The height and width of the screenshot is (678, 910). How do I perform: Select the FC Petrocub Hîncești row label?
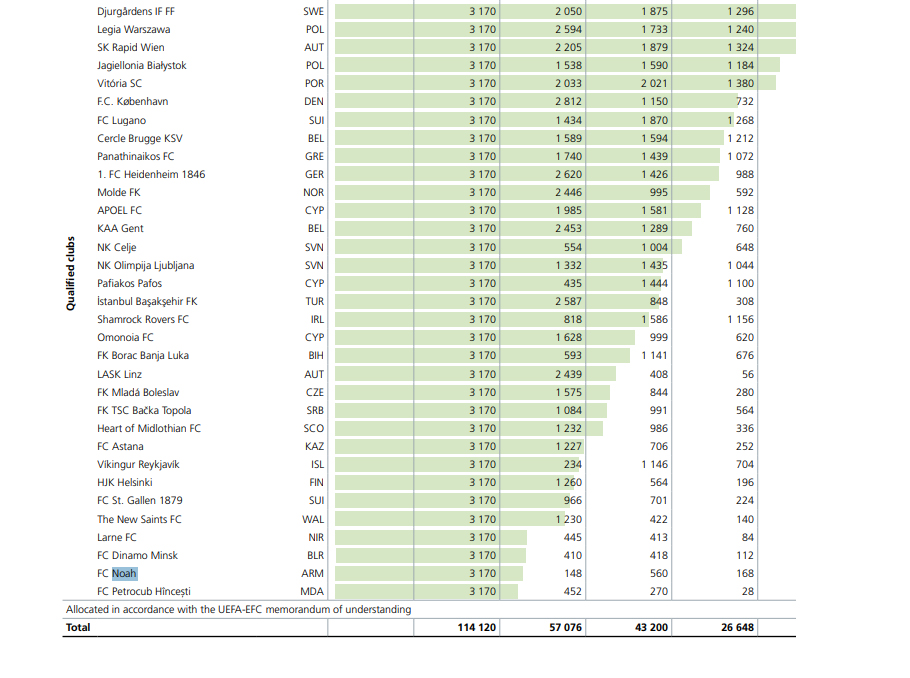(143, 591)
